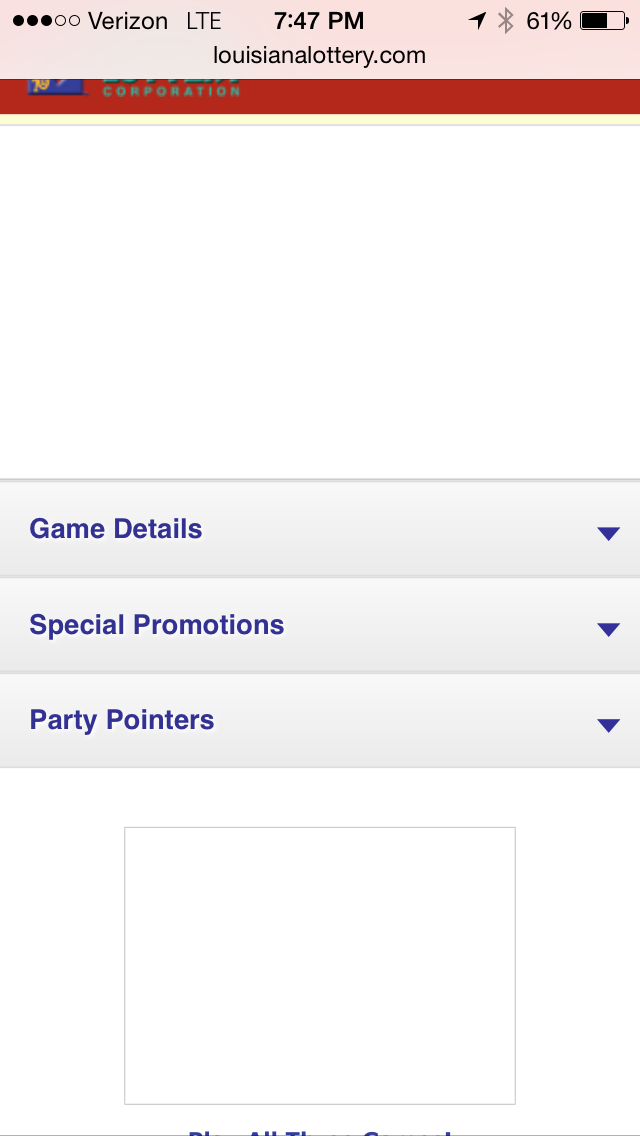The height and width of the screenshot is (1136, 640).
Task: Tap the location services arrow icon
Action: pyautogui.click(x=477, y=20)
